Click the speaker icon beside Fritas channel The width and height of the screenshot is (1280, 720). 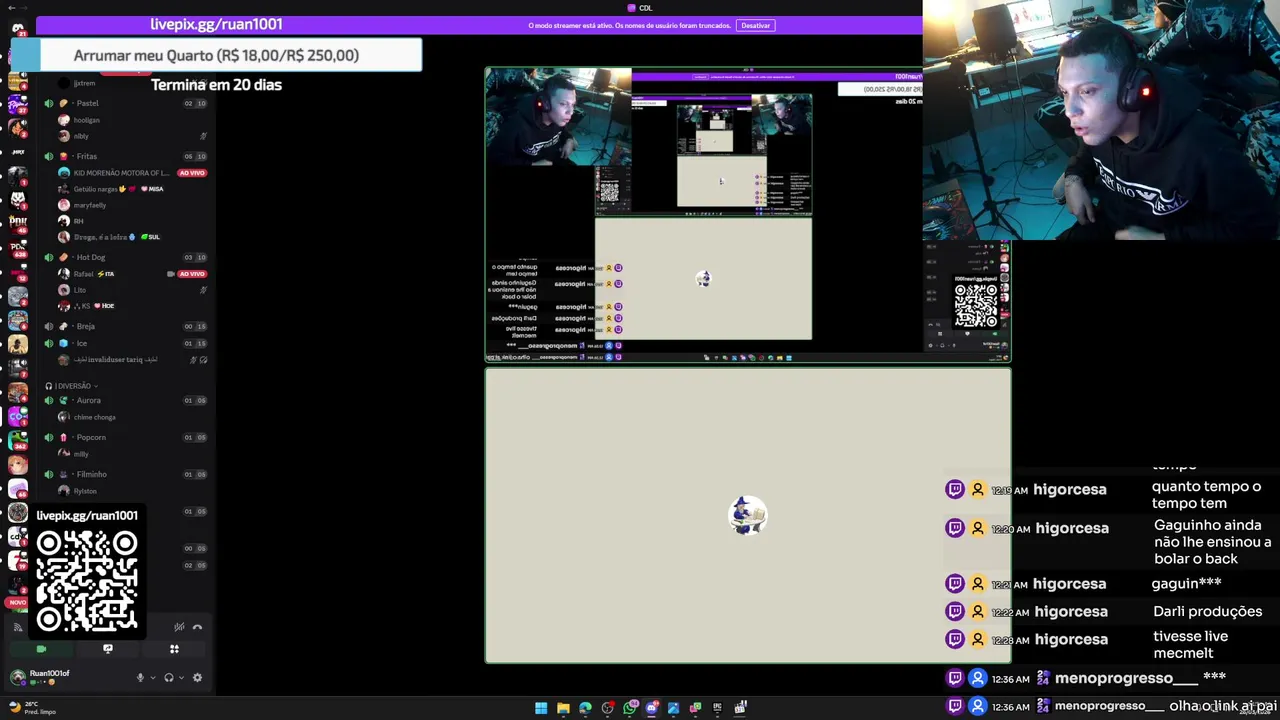coord(49,156)
